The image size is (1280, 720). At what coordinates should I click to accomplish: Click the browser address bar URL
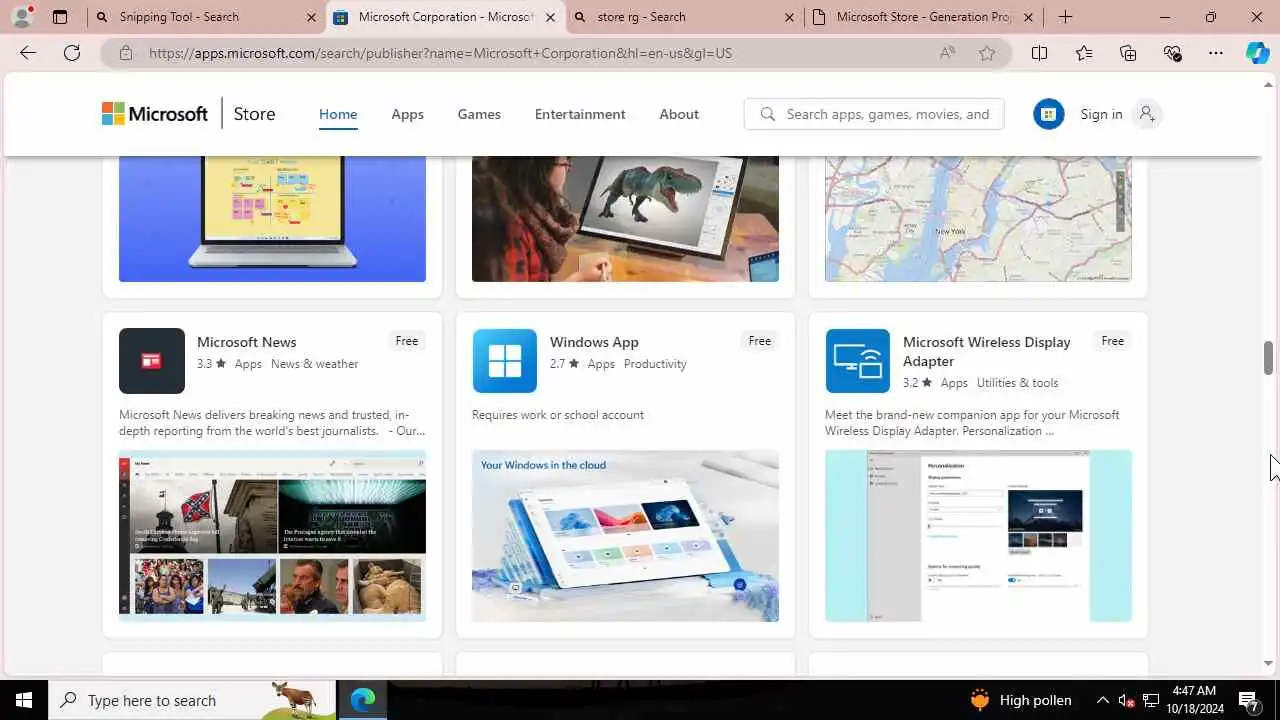pos(440,53)
